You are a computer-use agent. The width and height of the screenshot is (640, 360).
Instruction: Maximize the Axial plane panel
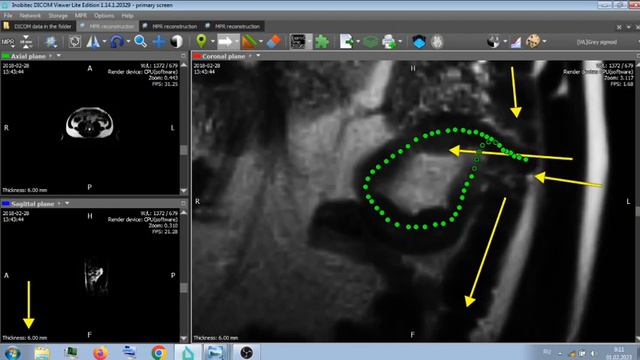coord(183,56)
